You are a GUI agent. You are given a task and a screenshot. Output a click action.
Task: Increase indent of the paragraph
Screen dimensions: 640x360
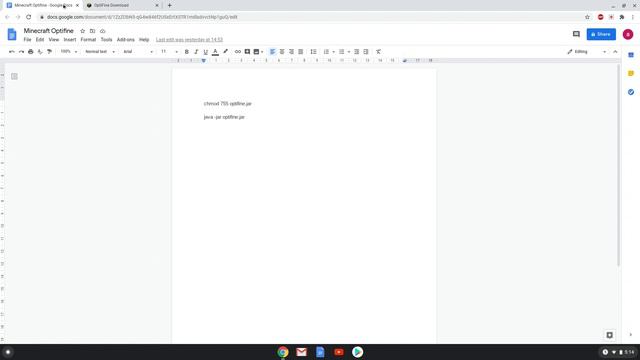coord(366,52)
